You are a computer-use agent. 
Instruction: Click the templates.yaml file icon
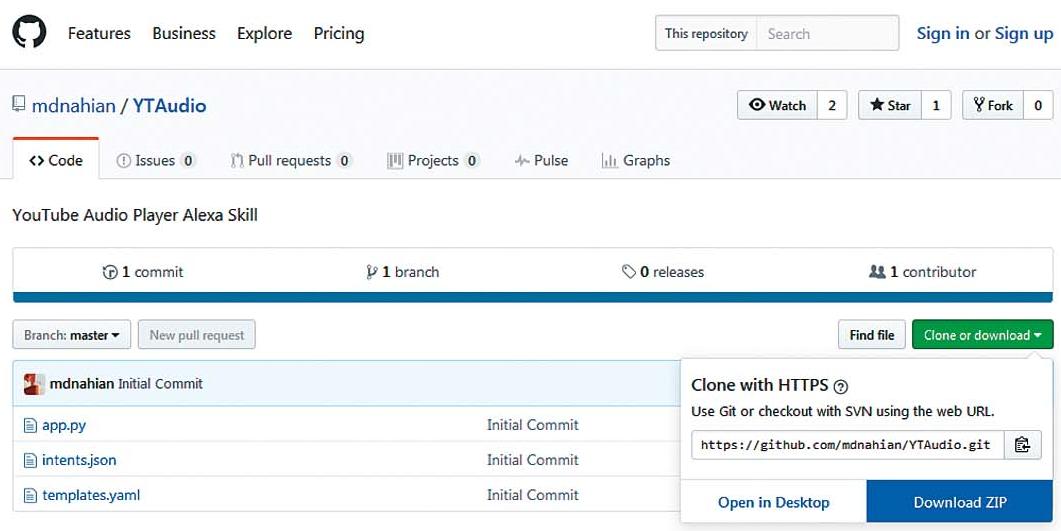pos(29,495)
